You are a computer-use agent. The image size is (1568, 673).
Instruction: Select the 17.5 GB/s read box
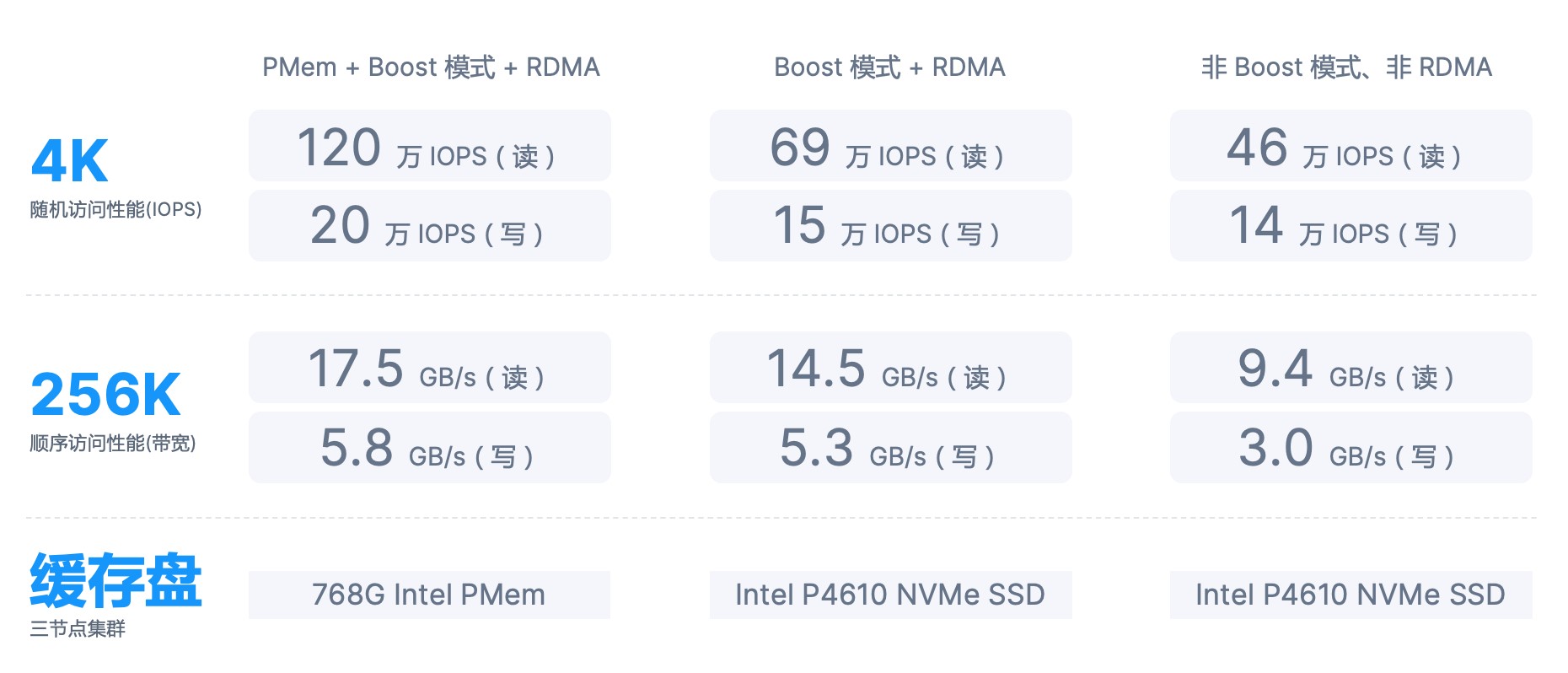pos(429,368)
